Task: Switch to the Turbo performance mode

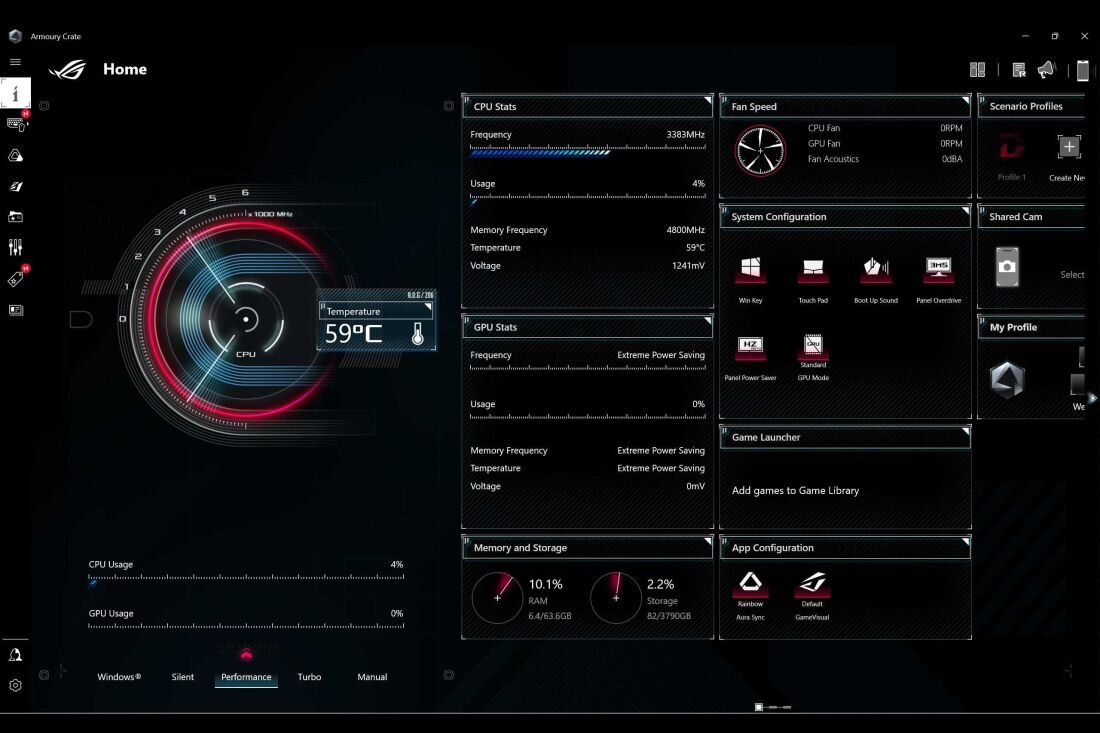Action: 309,677
